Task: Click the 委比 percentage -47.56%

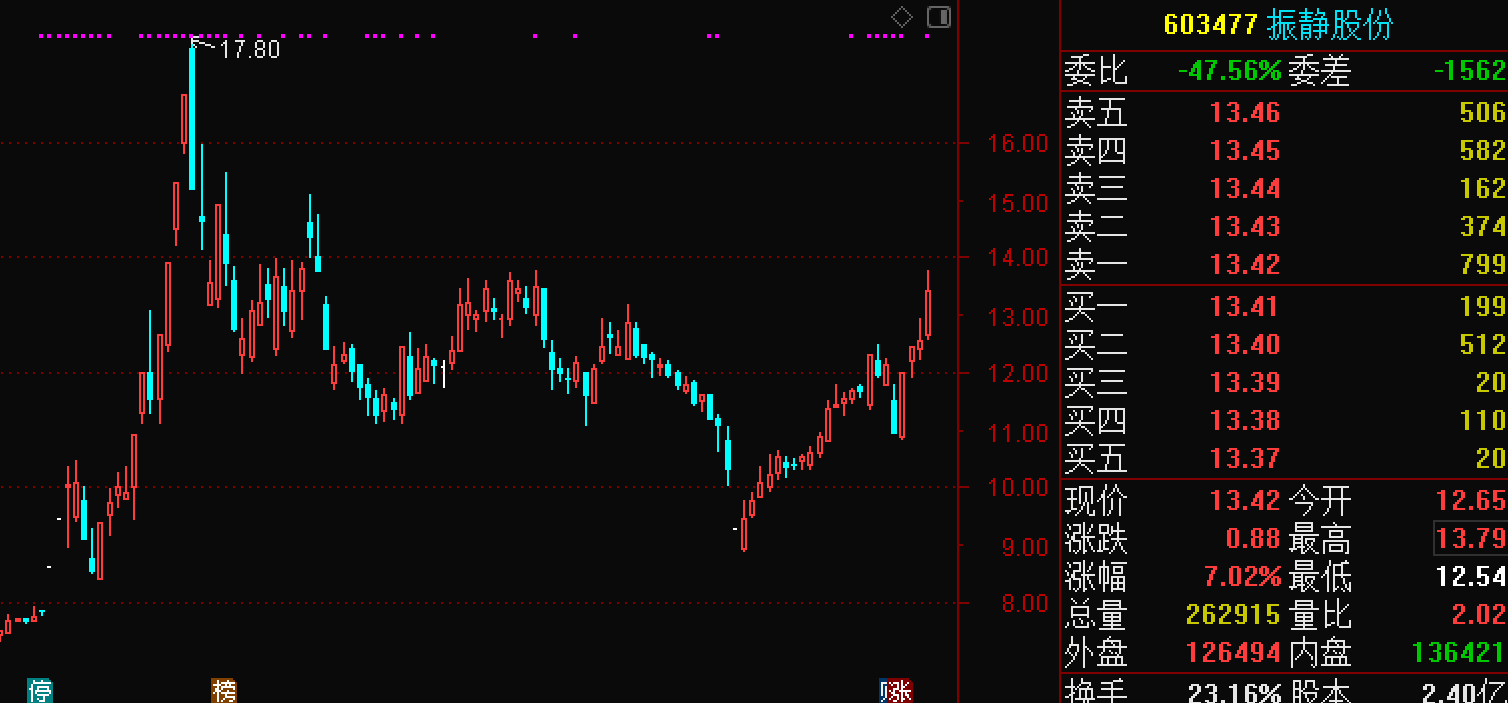Action: point(1229,70)
